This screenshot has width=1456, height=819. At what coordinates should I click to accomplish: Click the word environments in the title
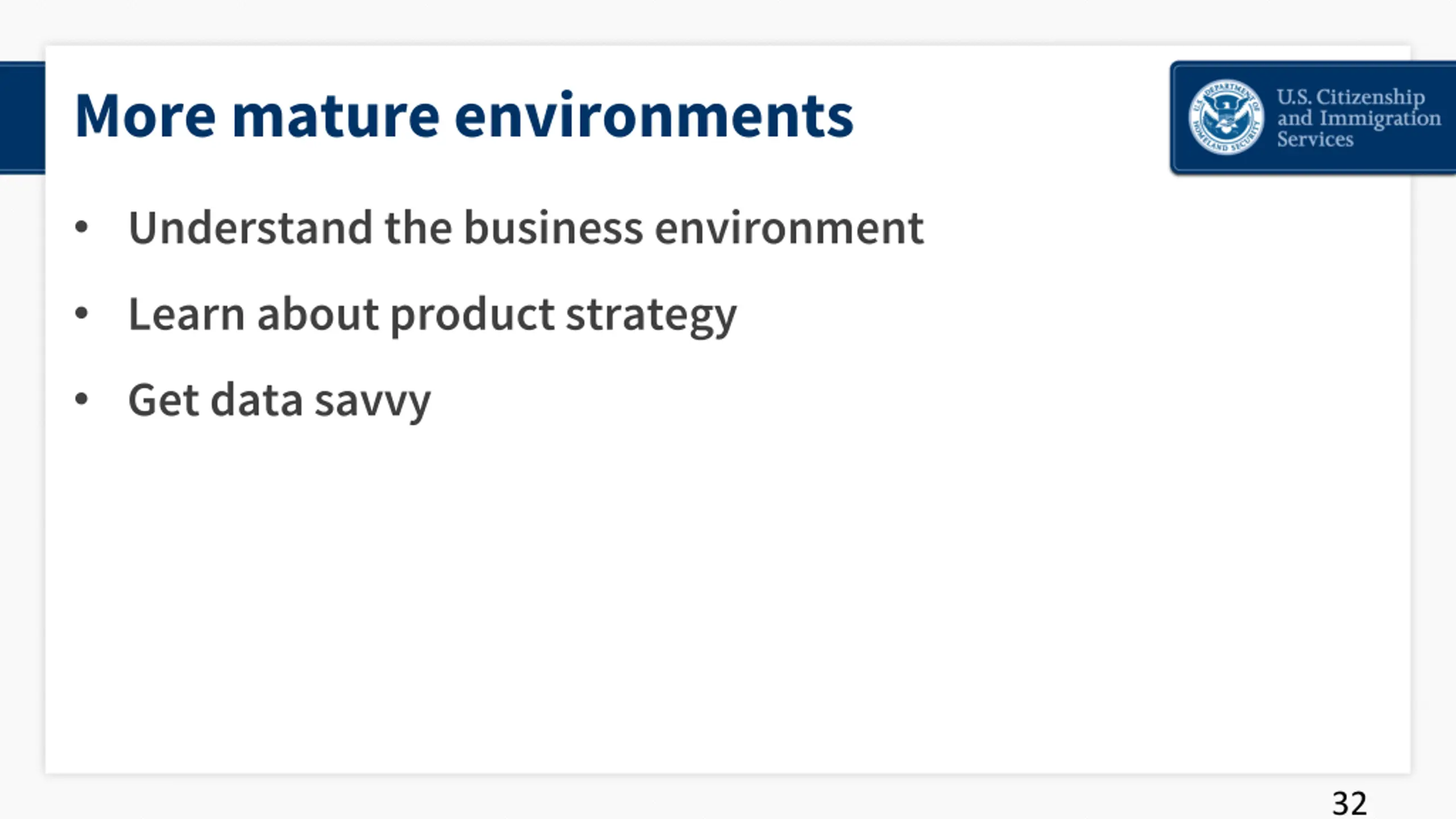click(x=653, y=115)
